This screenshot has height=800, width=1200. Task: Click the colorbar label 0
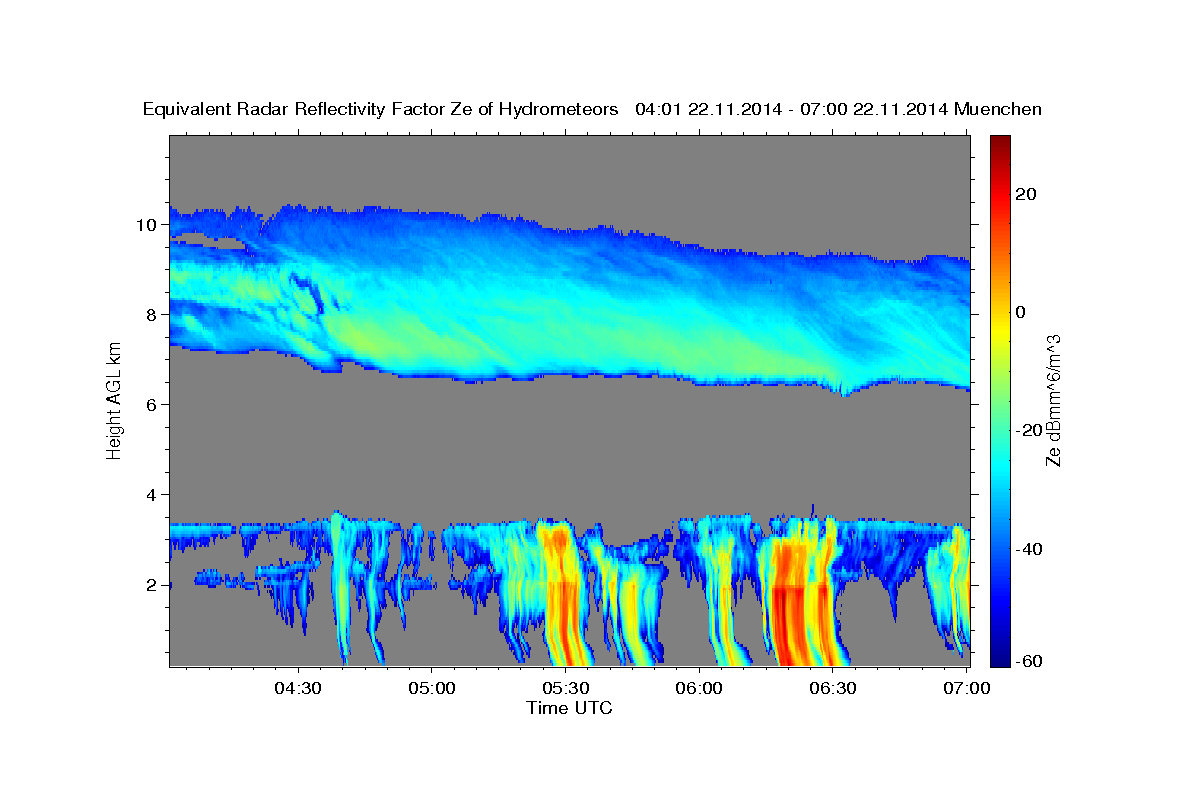tap(1021, 312)
